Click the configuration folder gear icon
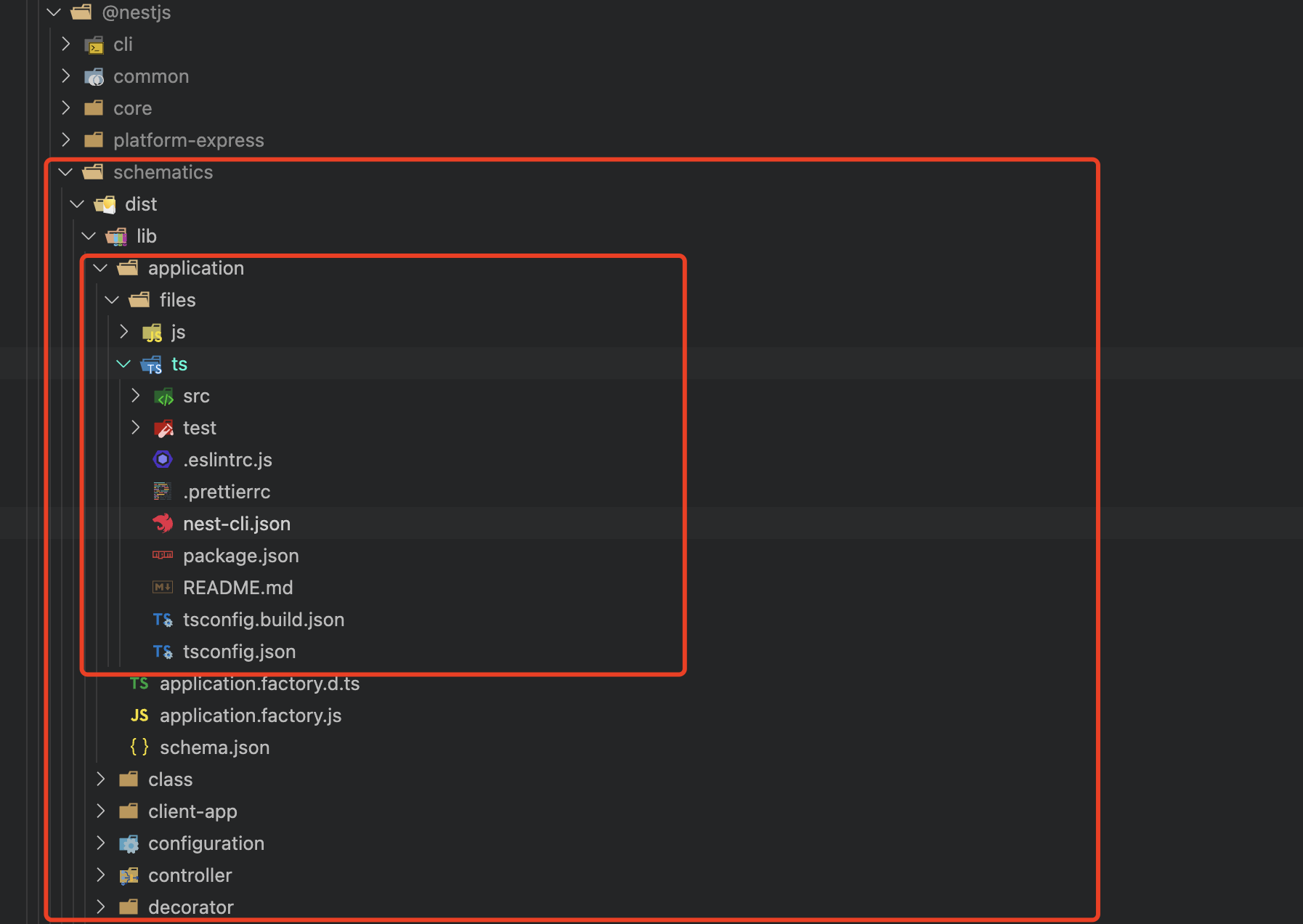1303x924 pixels. tap(129, 843)
